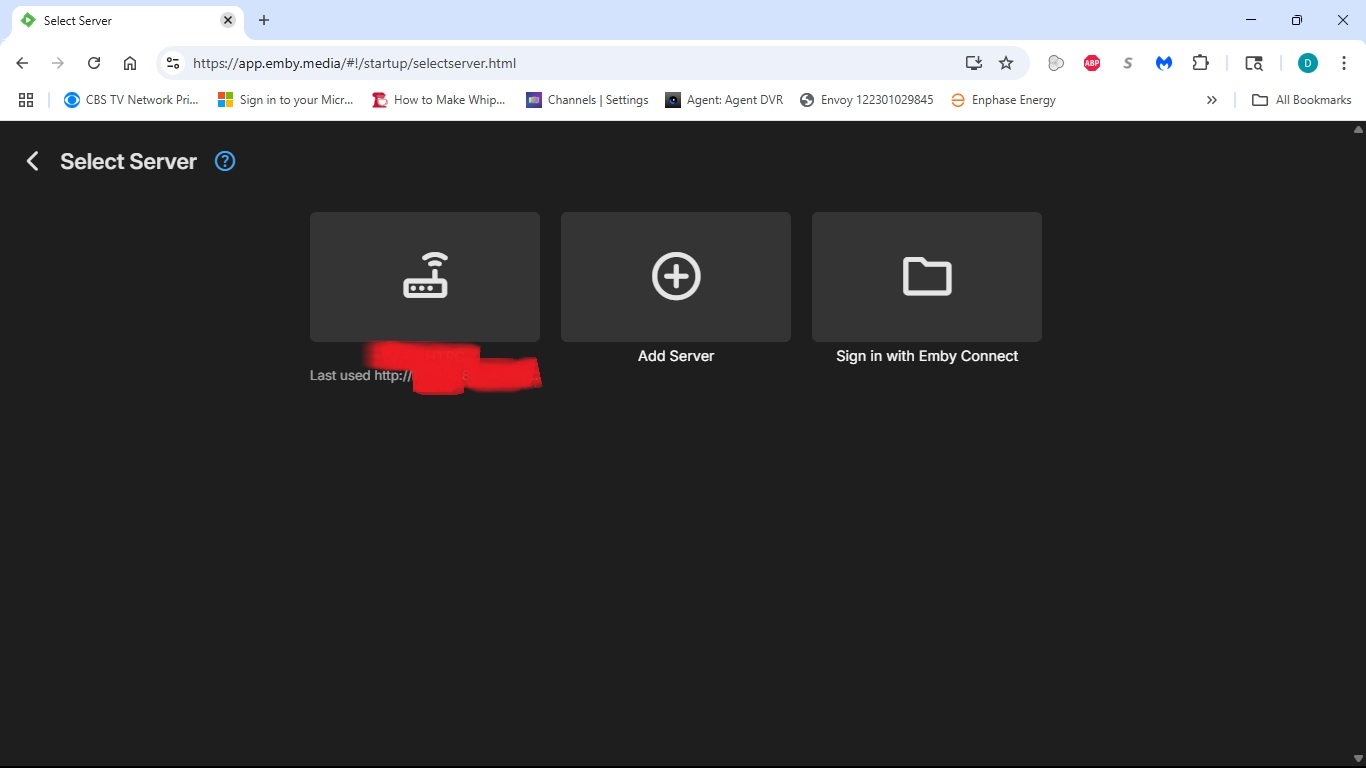
Task: Open the Channels | Settings bookmark
Action: coord(587,100)
